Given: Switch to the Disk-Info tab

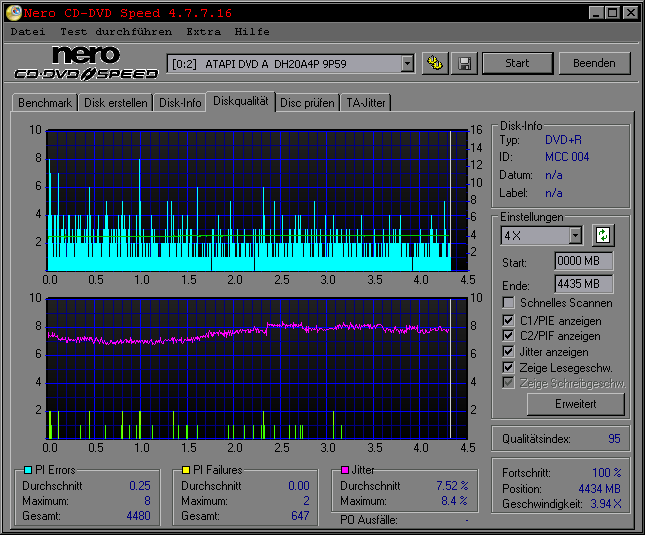Looking at the screenshot, I should click(x=180, y=103).
